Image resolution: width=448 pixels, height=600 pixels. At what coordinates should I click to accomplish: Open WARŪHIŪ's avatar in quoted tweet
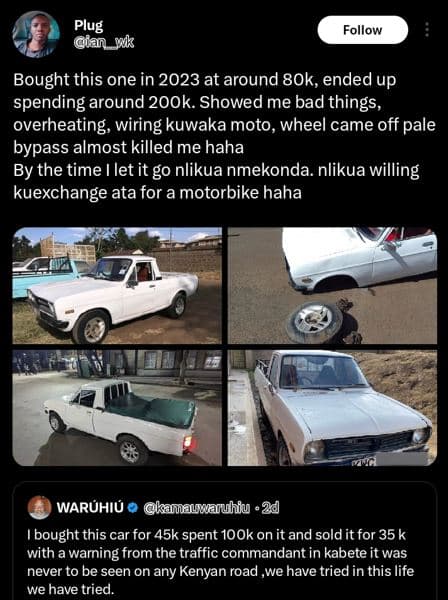[39, 508]
